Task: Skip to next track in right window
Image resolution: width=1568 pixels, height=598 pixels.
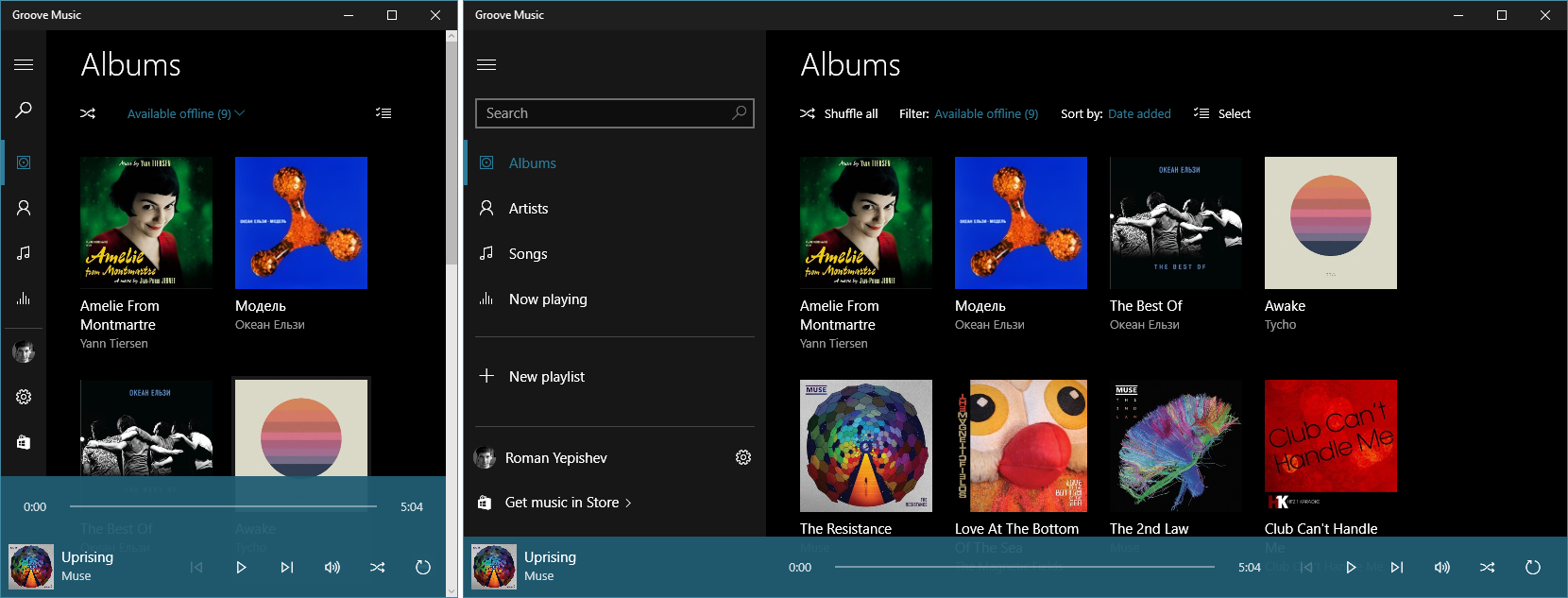Action: click(1397, 567)
